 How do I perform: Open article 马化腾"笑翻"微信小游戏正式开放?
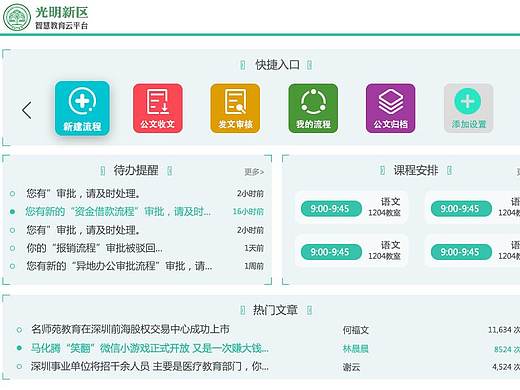click(x=150, y=348)
